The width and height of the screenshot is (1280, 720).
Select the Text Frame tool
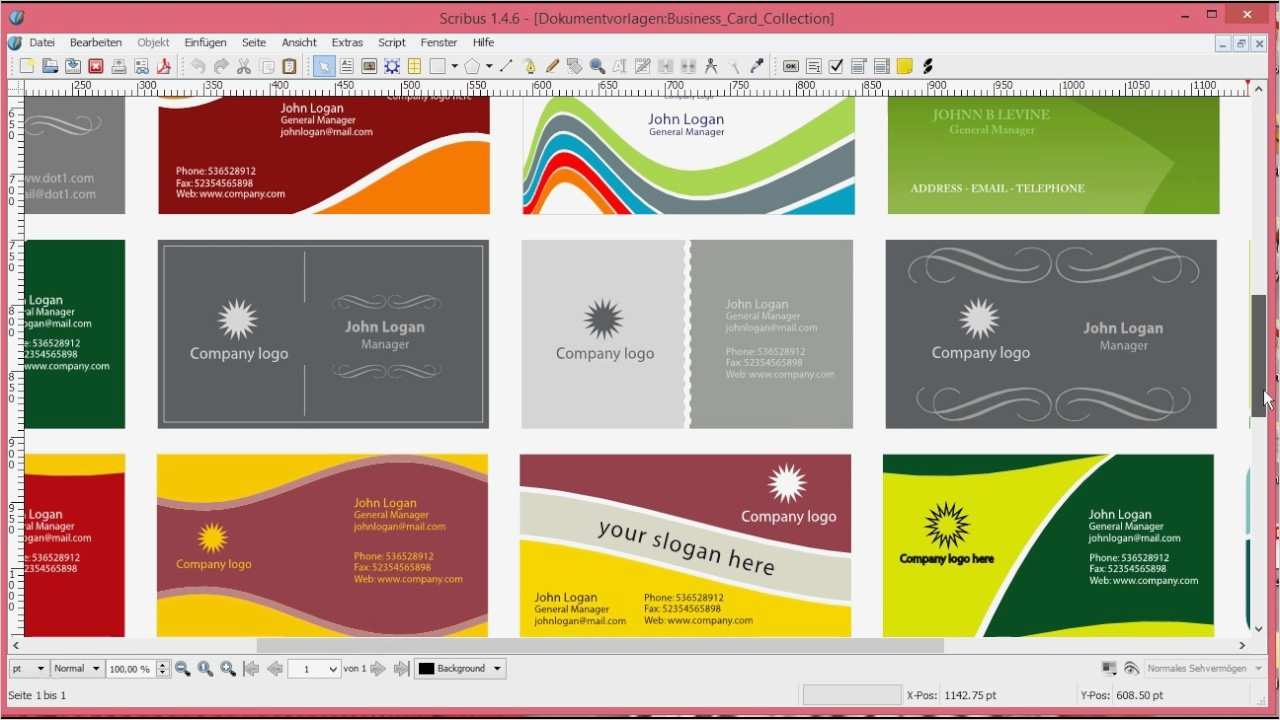(x=346, y=67)
